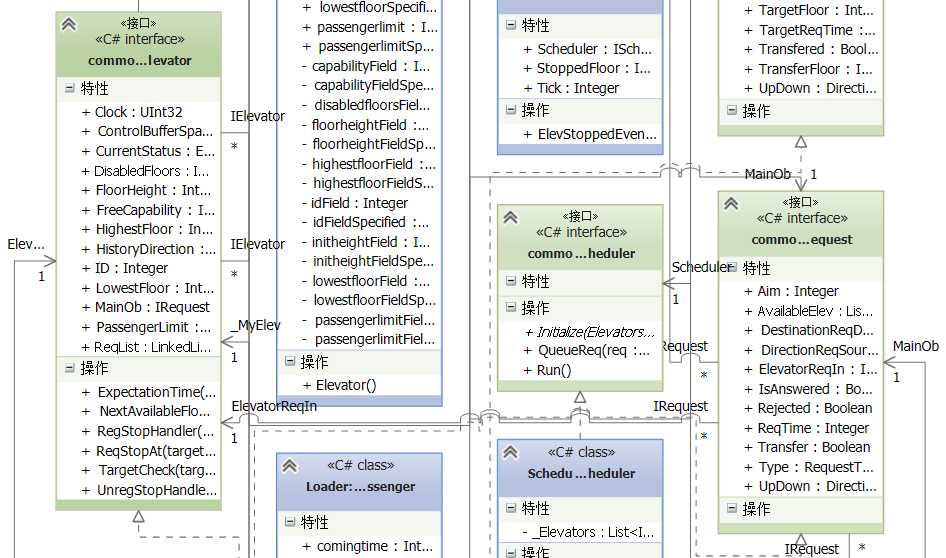This screenshot has height=558, width=946.
Task: Select the 'LowestFloor : Int...' property
Action: click(148, 288)
